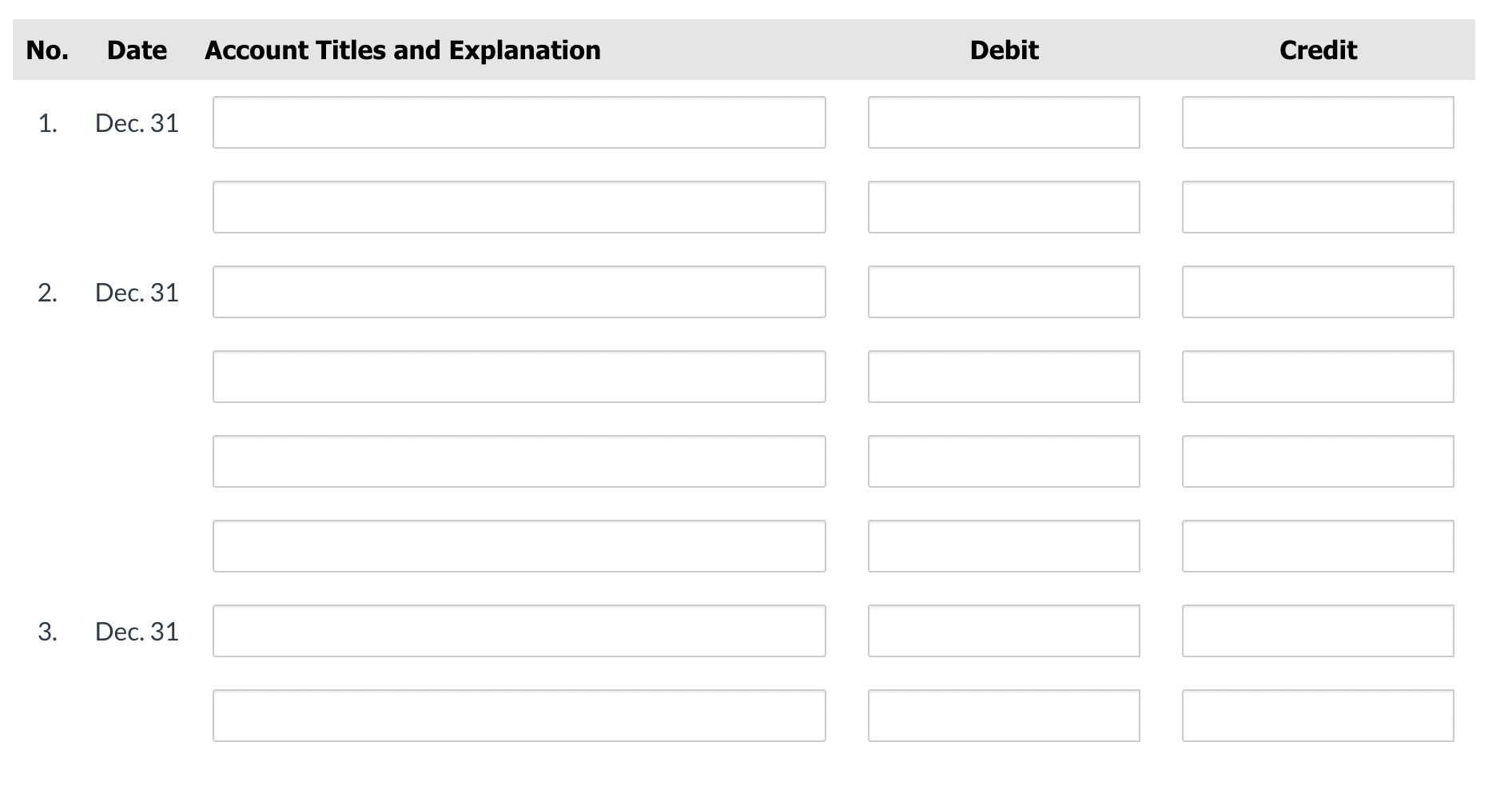Image resolution: width=1512 pixels, height=798 pixels.
Task: Click the Account Titles and Explanation header
Action: click(402, 50)
